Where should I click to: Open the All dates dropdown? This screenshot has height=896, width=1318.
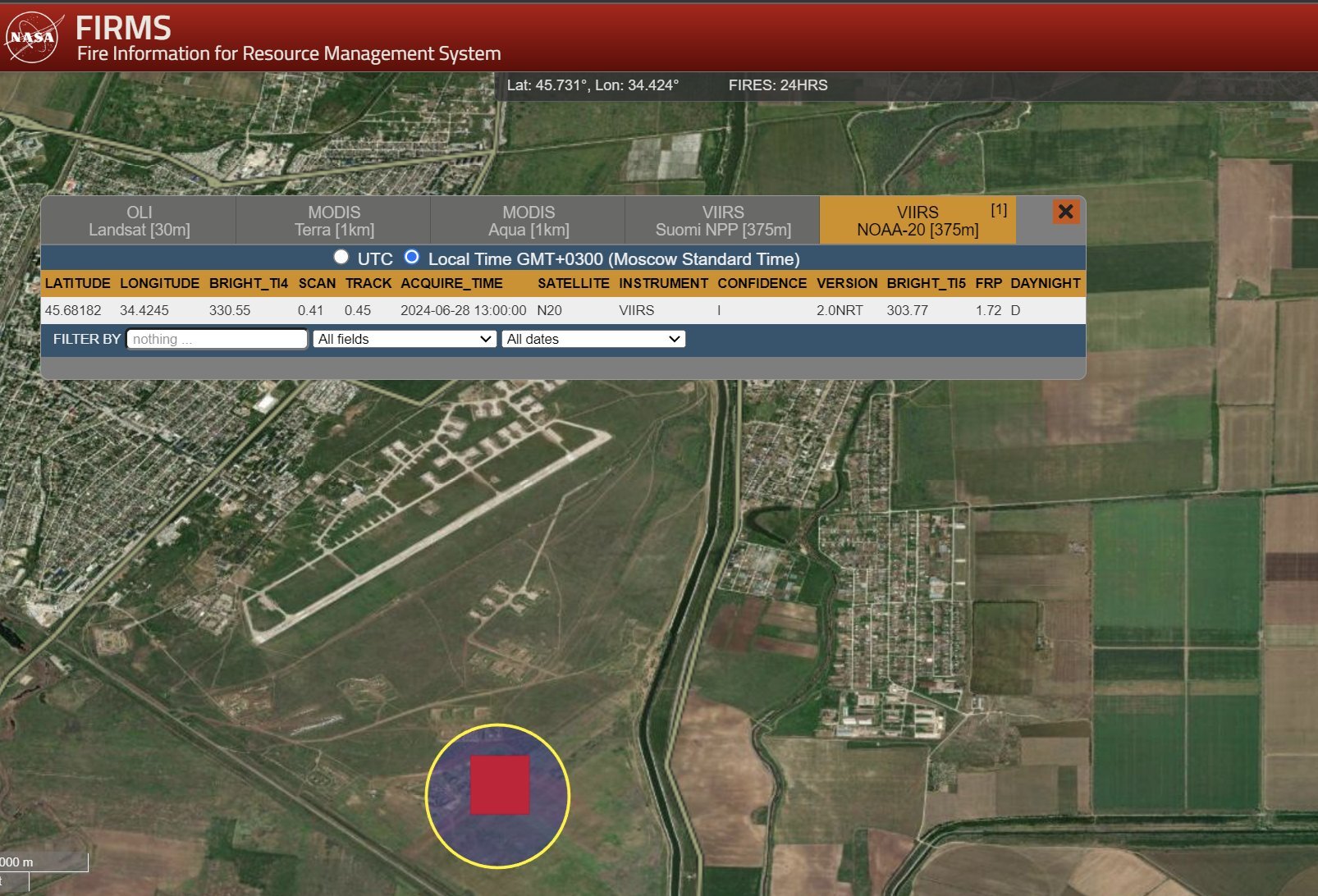pyautogui.click(x=593, y=339)
